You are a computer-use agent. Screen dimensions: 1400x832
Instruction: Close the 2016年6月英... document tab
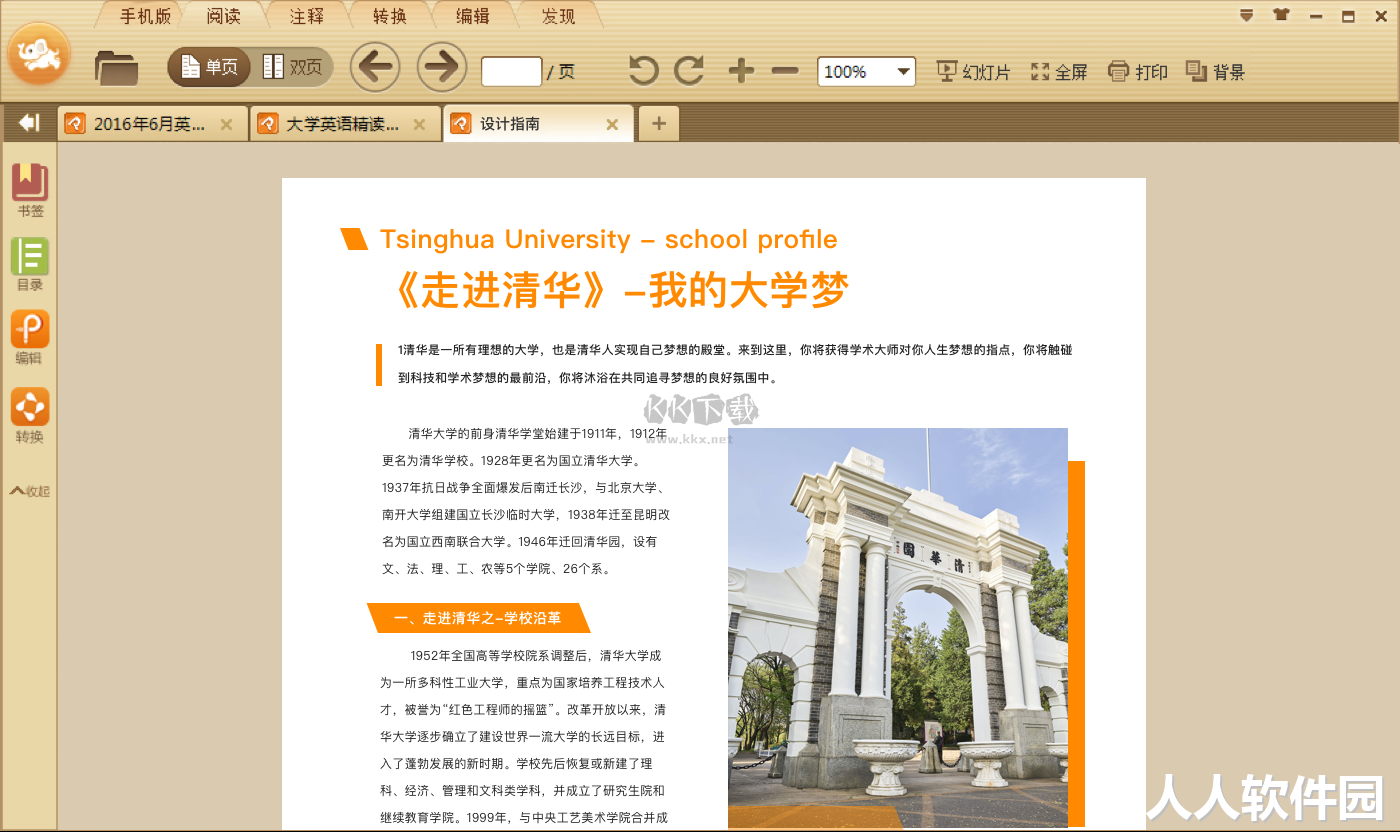click(x=226, y=125)
